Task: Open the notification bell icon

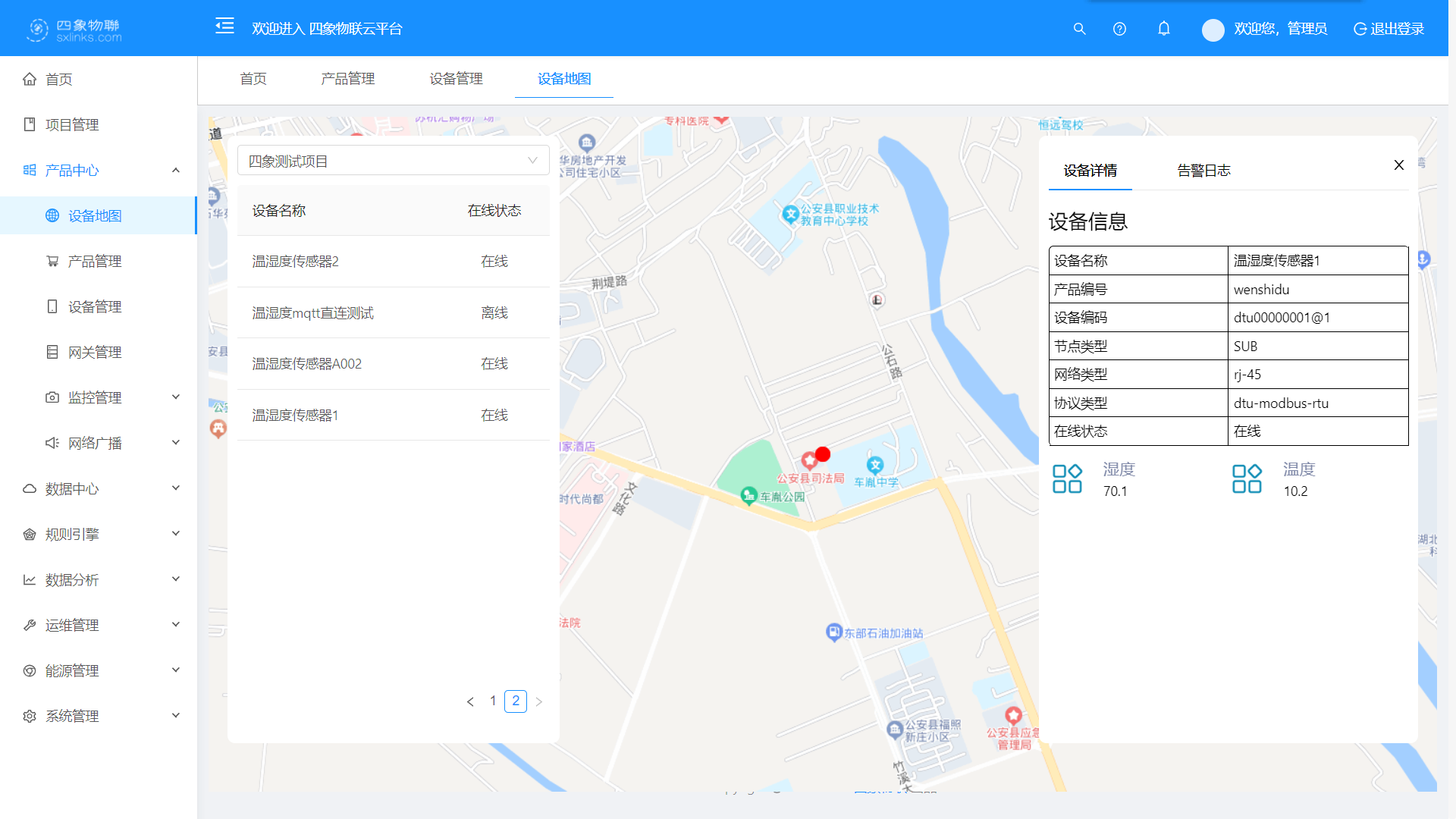Action: [1164, 29]
